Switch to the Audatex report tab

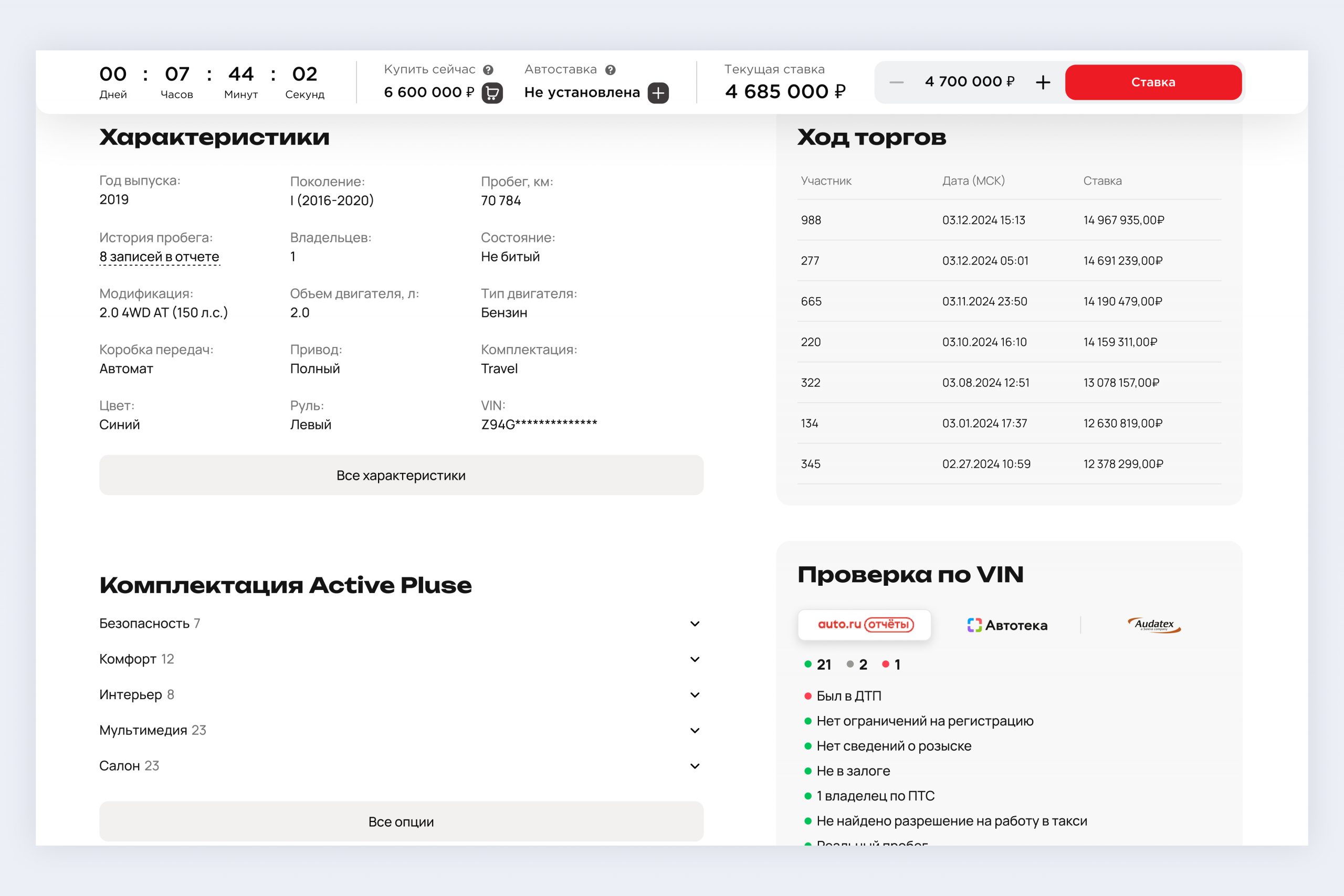pos(1154,625)
